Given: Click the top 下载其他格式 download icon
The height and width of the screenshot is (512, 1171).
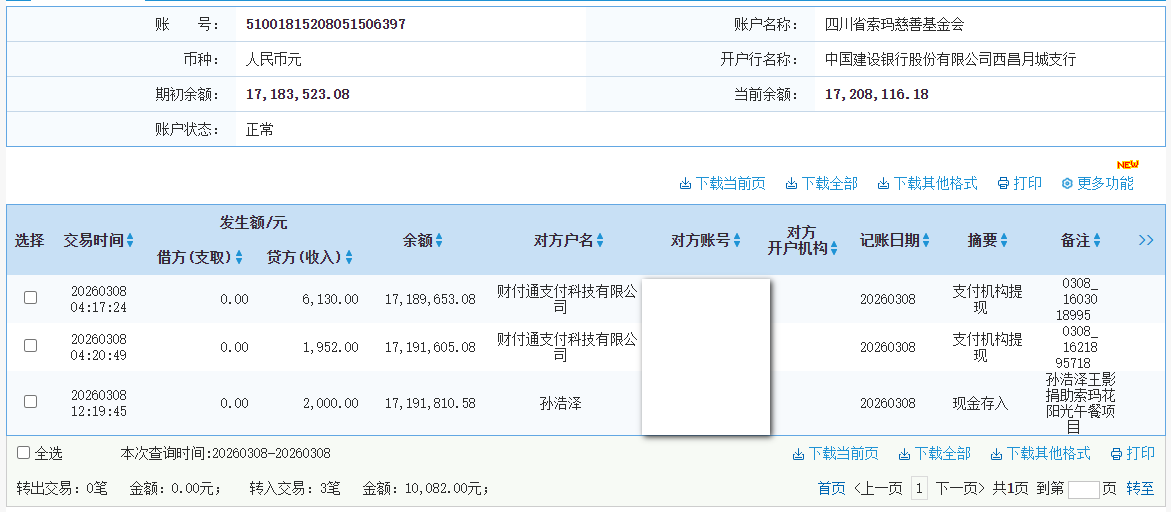Looking at the screenshot, I should (x=884, y=184).
